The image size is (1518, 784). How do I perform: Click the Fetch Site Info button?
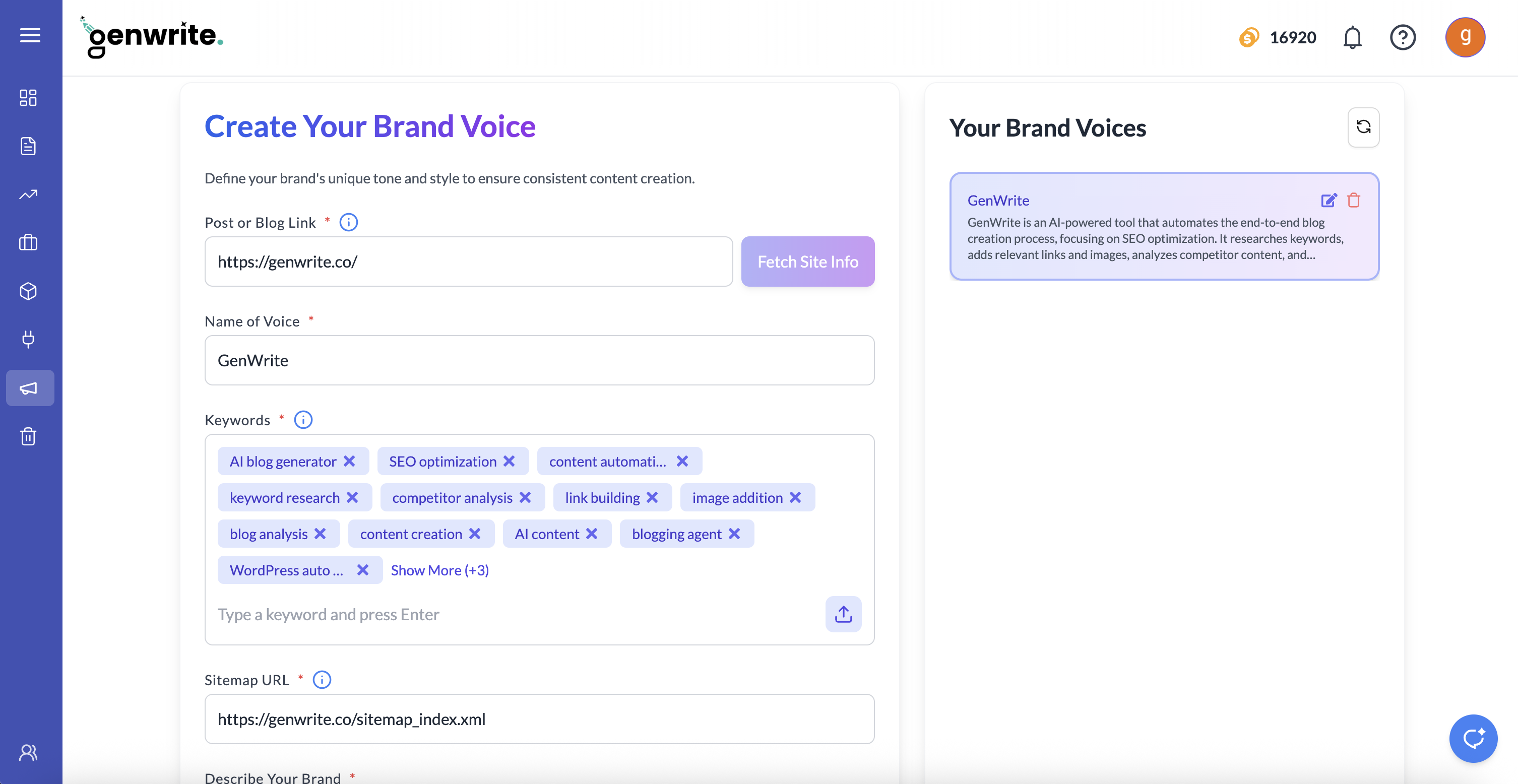tap(807, 262)
